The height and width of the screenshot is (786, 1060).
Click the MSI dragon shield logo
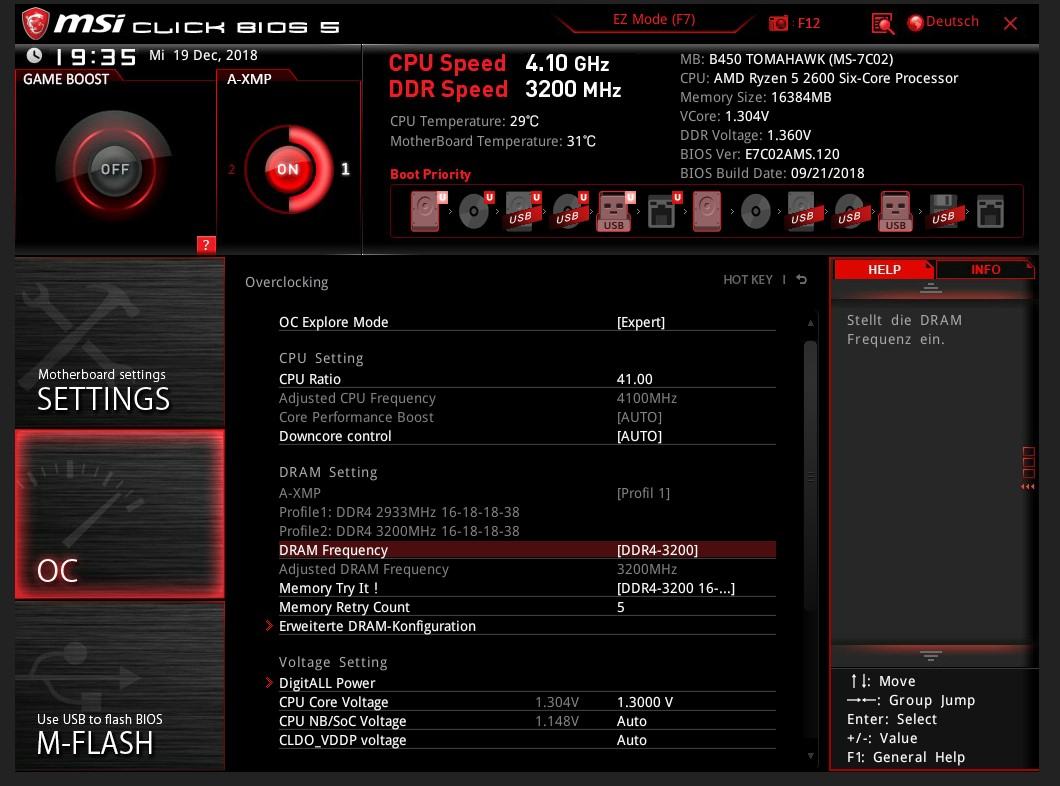pos(36,23)
